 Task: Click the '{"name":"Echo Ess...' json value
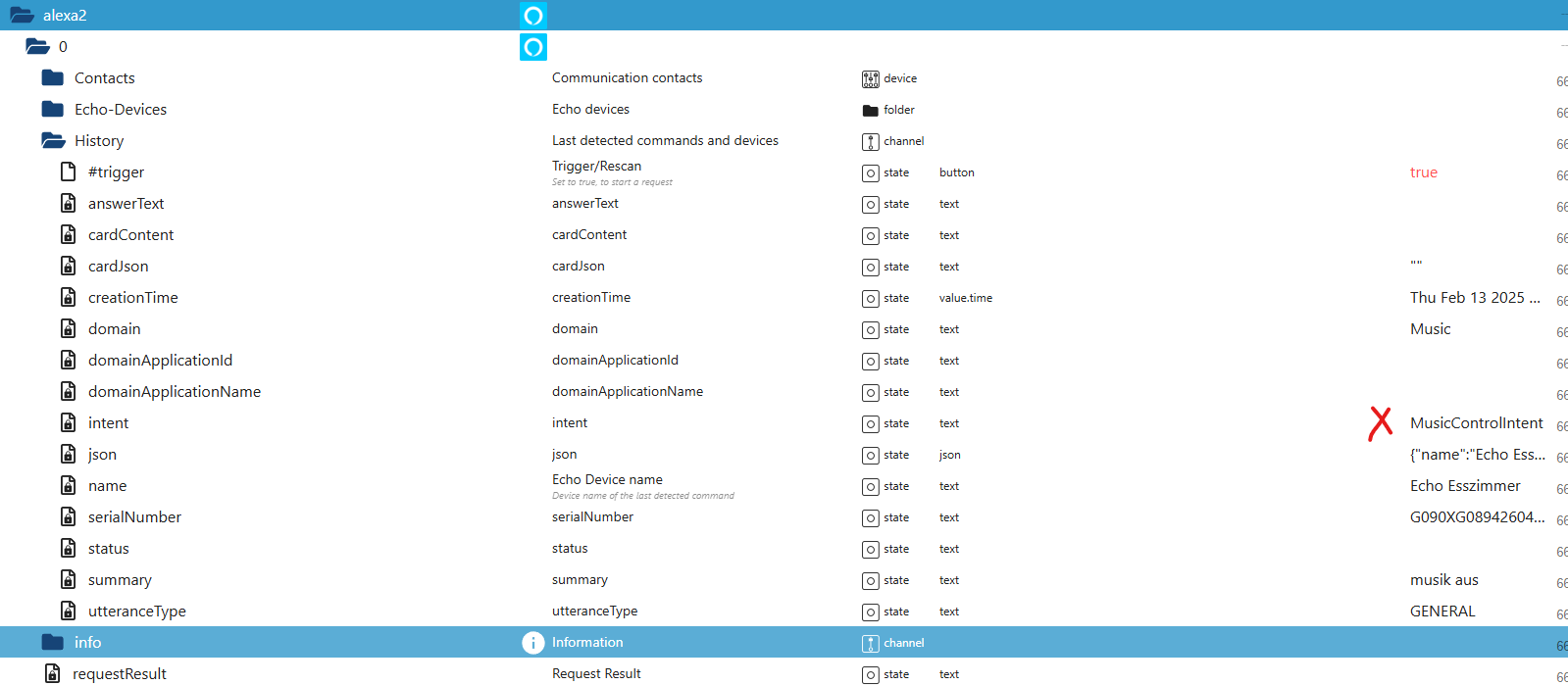coord(1478,455)
